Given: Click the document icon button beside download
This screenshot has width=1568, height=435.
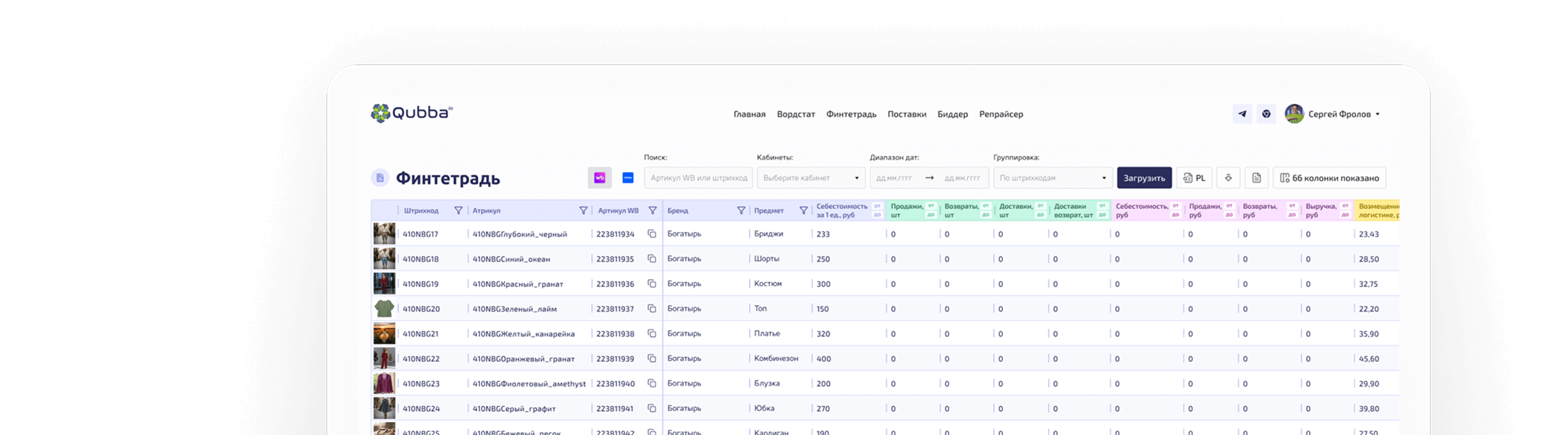Looking at the screenshot, I should coord(1256,178).
